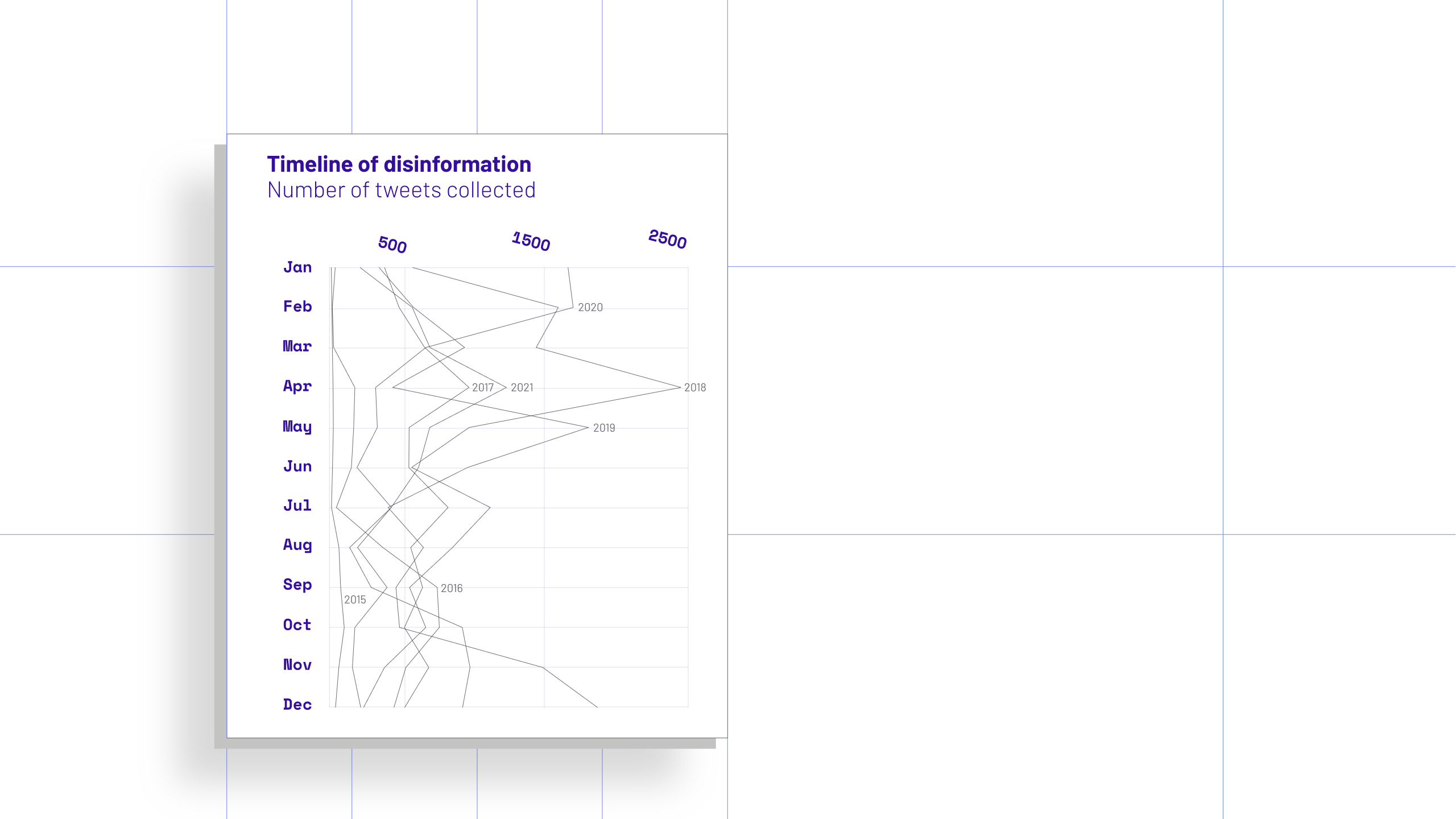Viewport: 1456px width, 819px height.
Task: Select the Jul month label
Action: [x=297, y=506]
